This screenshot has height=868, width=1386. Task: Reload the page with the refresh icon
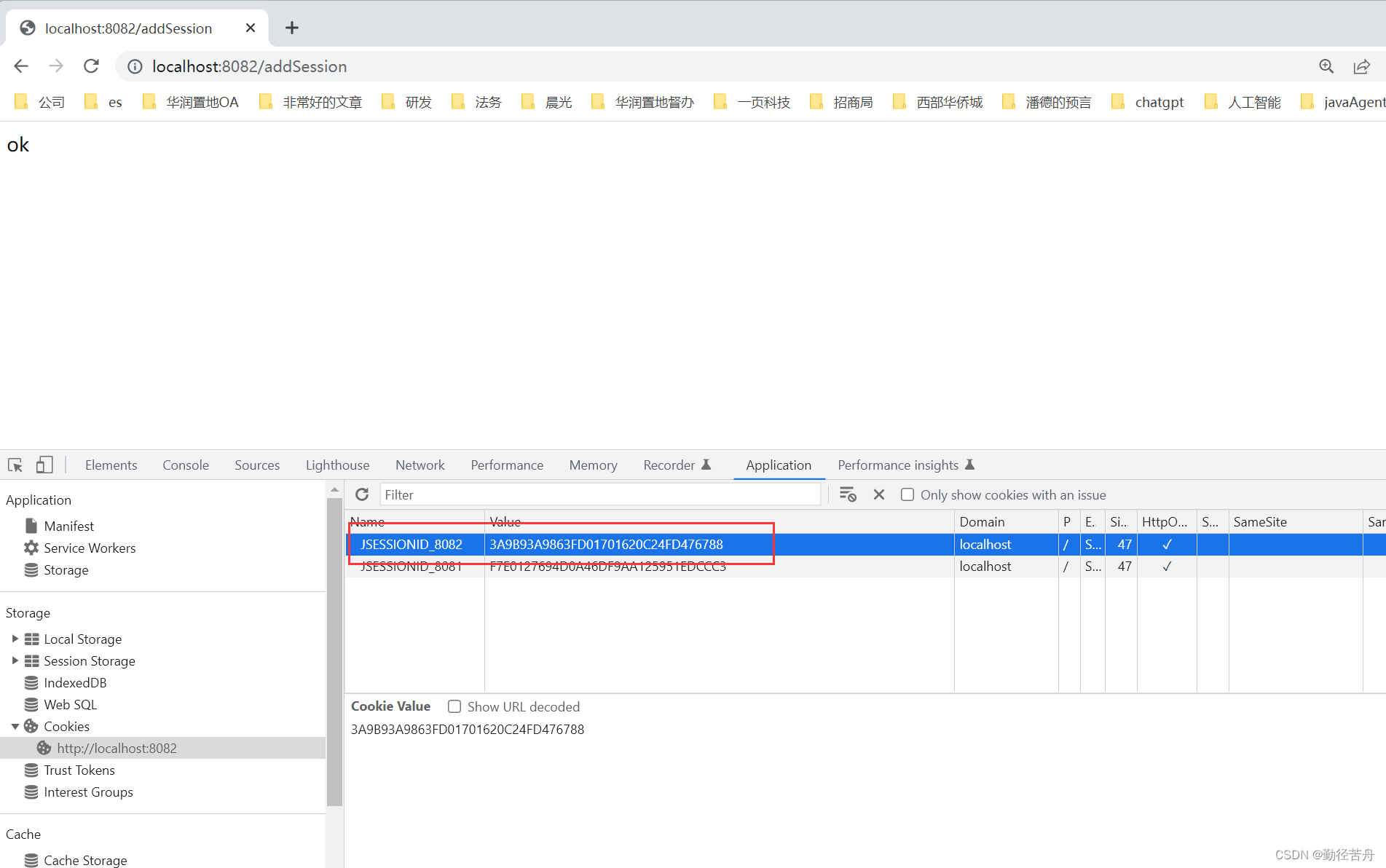[x=91, y=66]
